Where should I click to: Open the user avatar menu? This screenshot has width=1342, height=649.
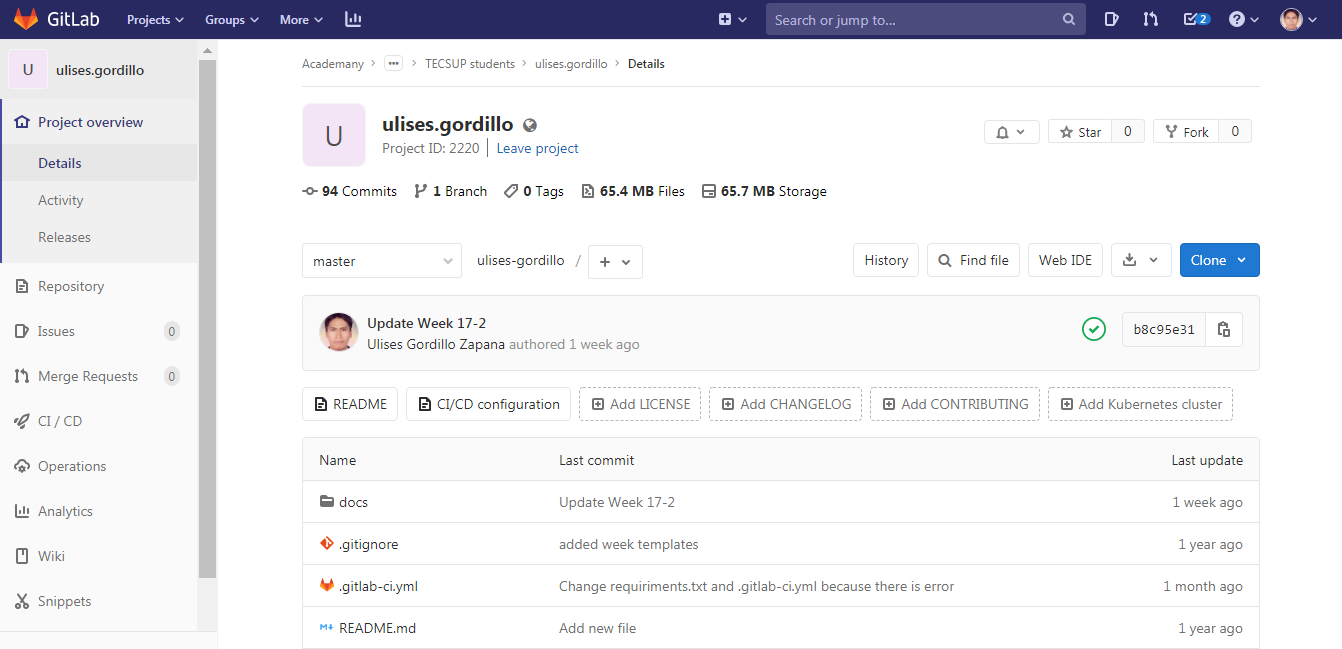(x=1299, y=19)
